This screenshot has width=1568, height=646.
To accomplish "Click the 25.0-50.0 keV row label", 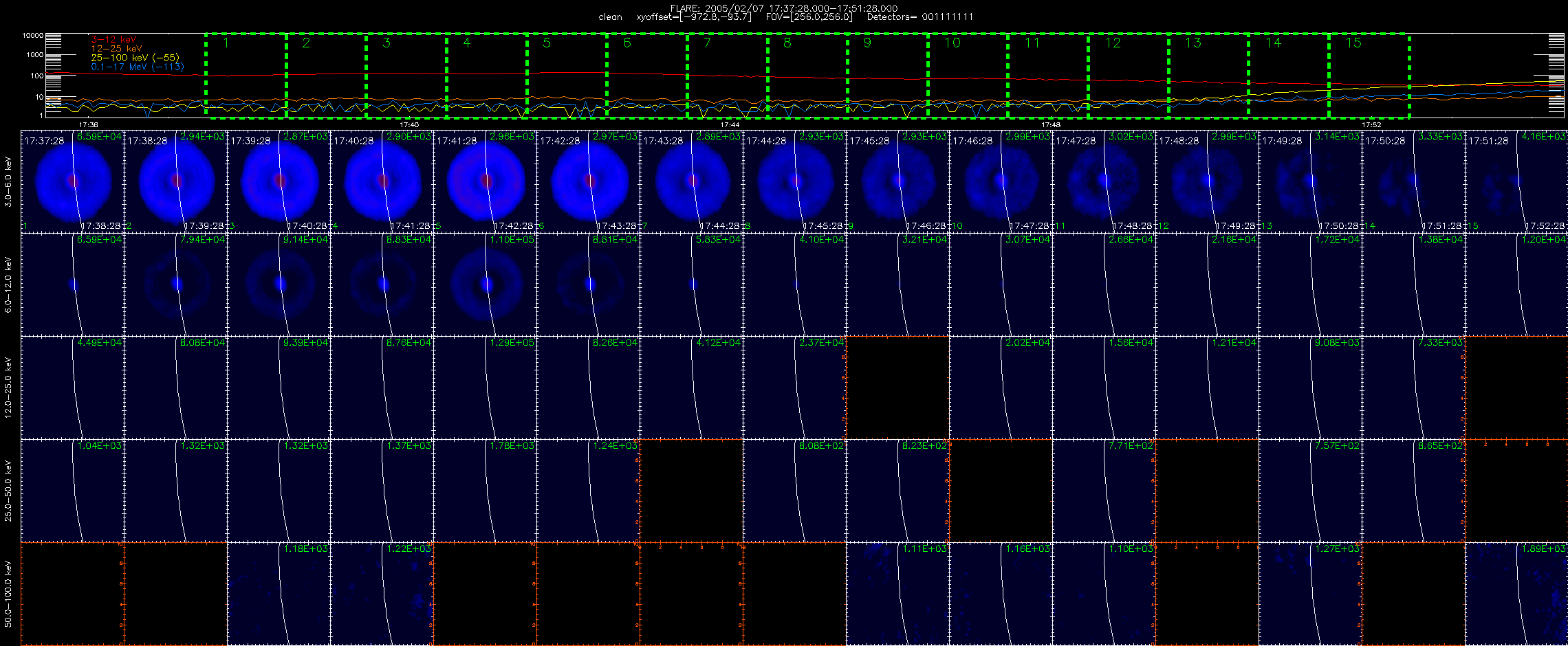I will tap(8, 491).
